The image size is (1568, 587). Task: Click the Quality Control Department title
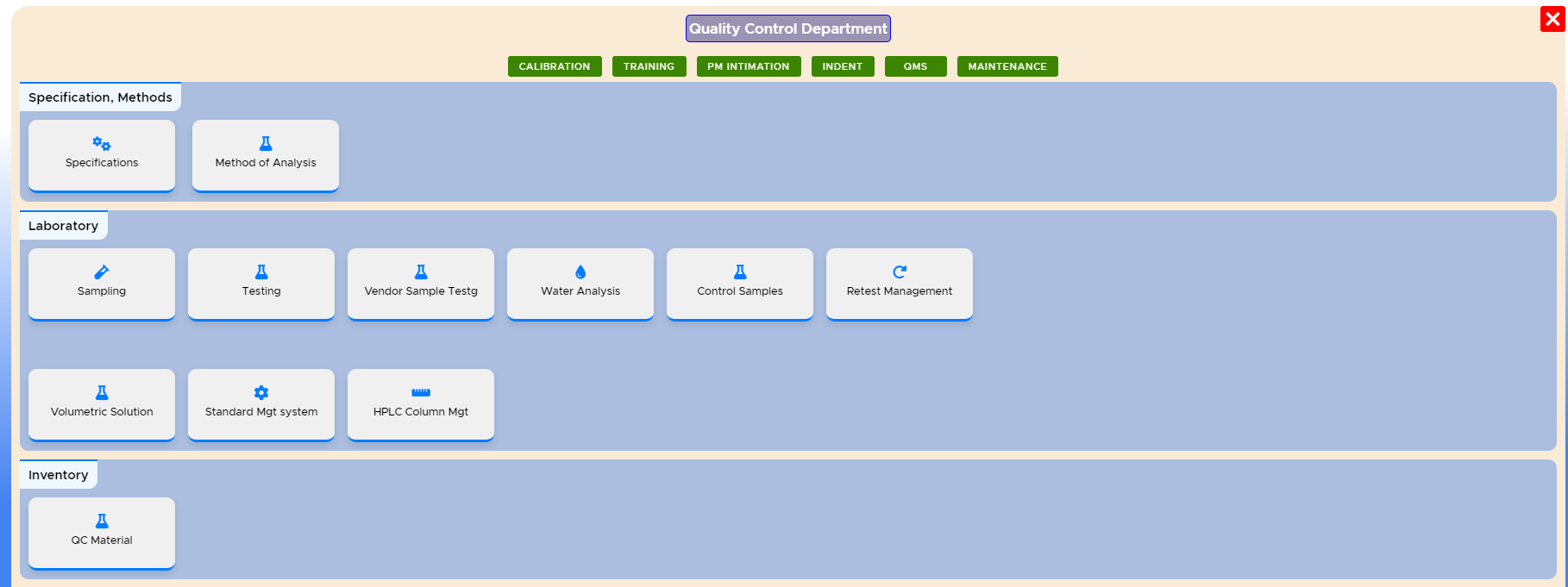click(x=787, y=28)
